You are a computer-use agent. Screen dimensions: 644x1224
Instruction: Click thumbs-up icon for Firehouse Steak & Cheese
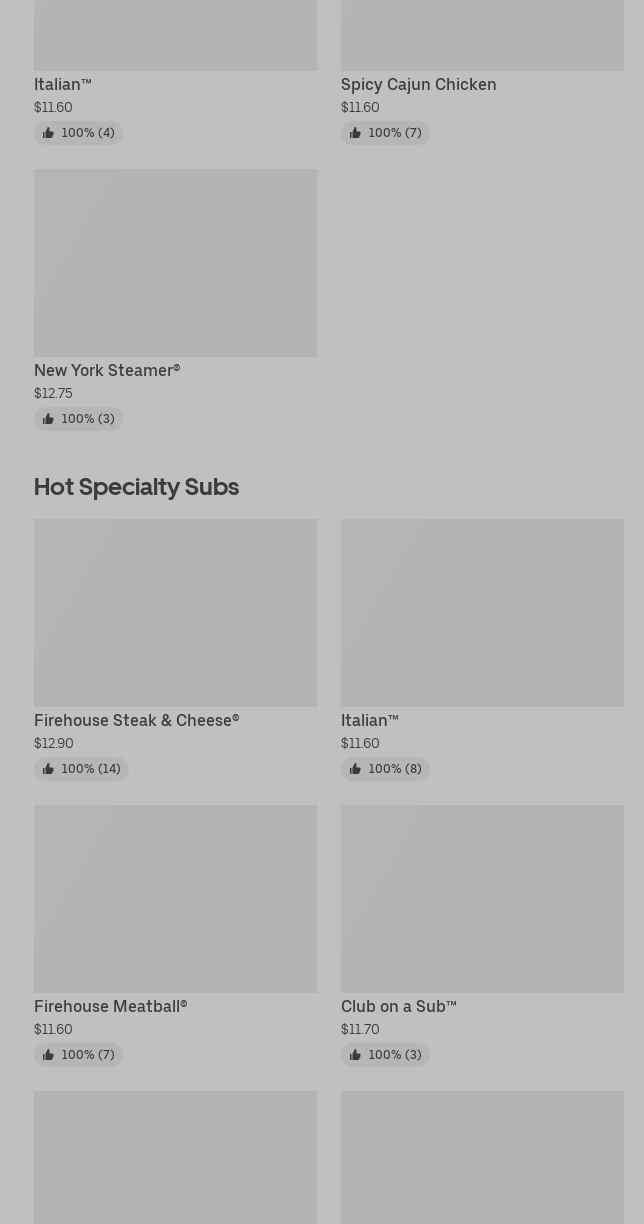[48, 769]
